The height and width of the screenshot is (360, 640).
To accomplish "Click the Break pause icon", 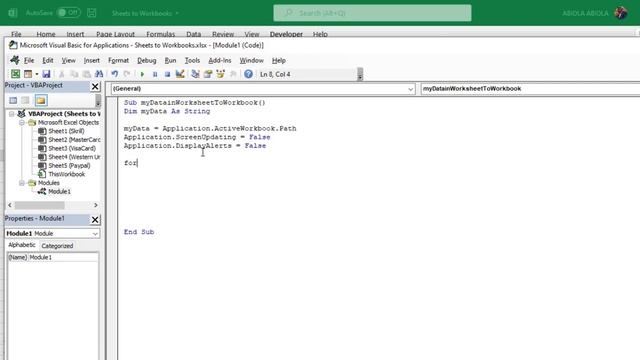I will 155,74.
